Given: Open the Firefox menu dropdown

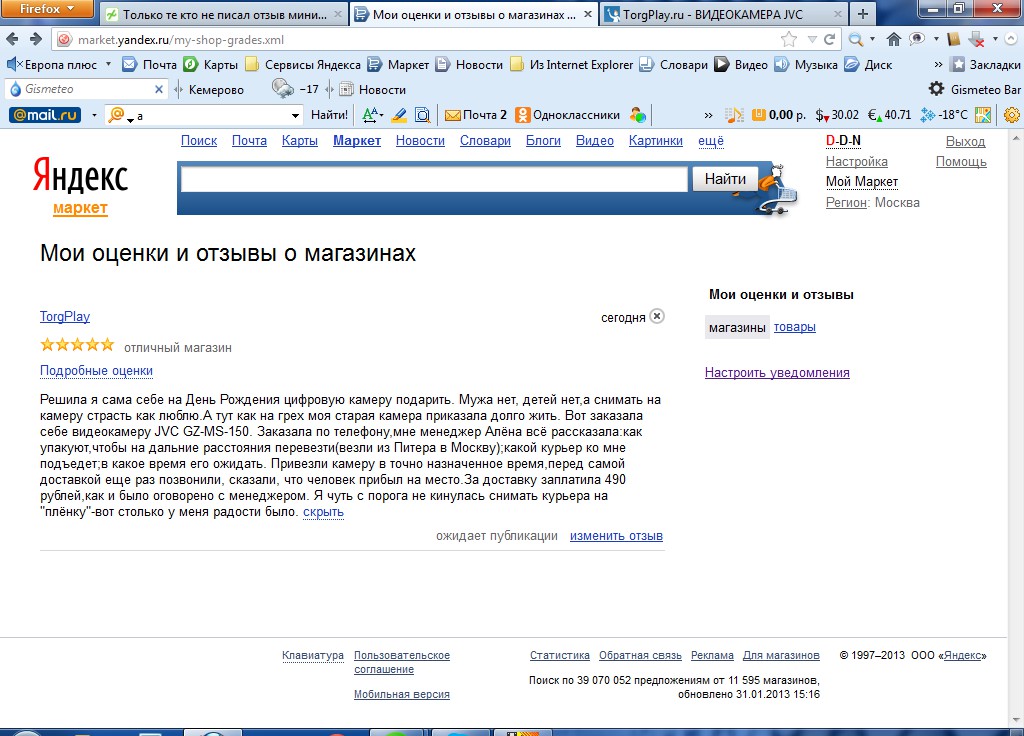Looking at the screenshot, I should (47, 8).
